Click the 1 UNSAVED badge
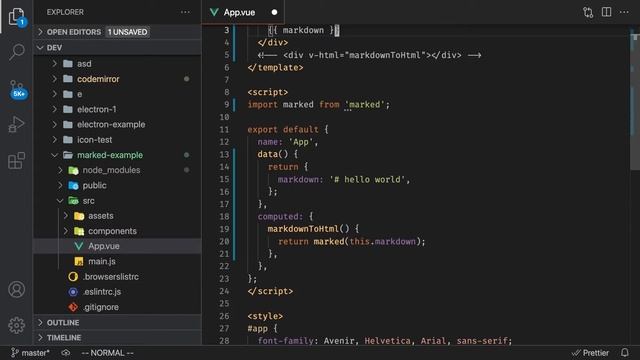The image size is (640, 360). [128, 32]
